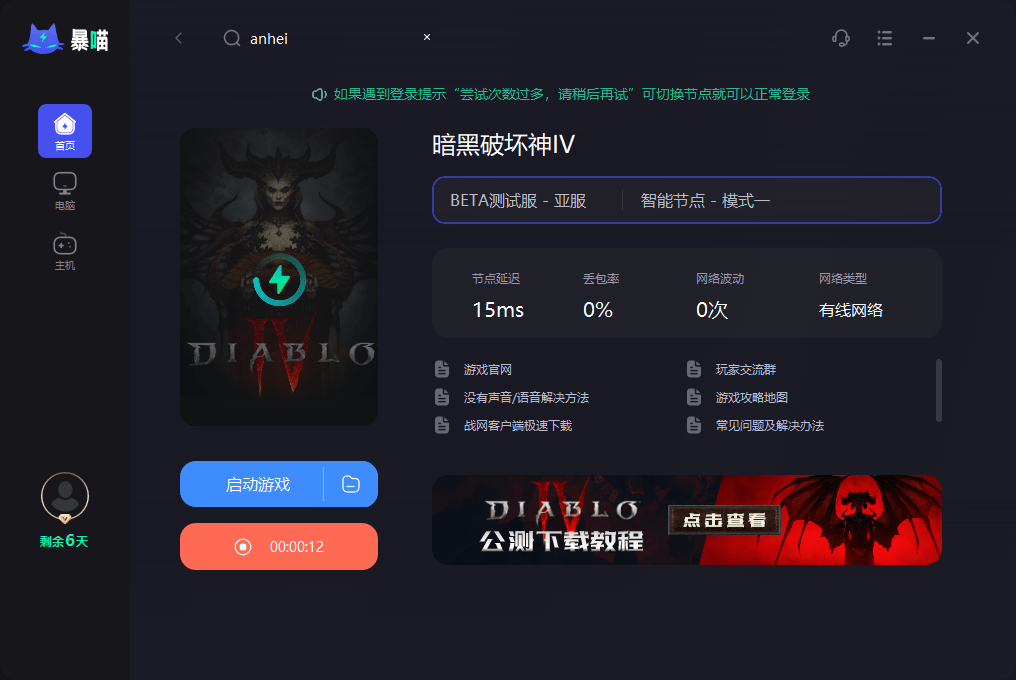Stop acceleration timer at 00:00:12

(x=279, y=546)
